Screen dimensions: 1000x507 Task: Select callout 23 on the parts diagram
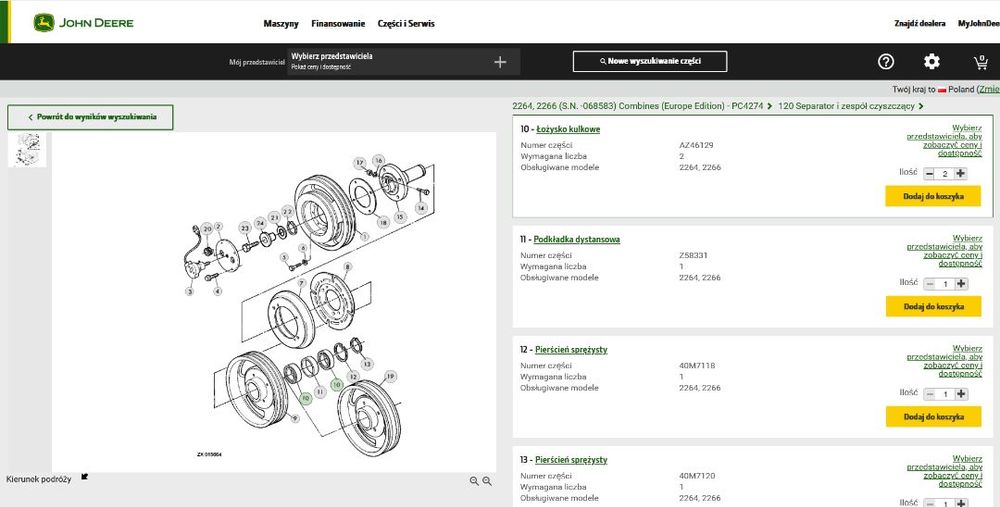coord(246,228)
